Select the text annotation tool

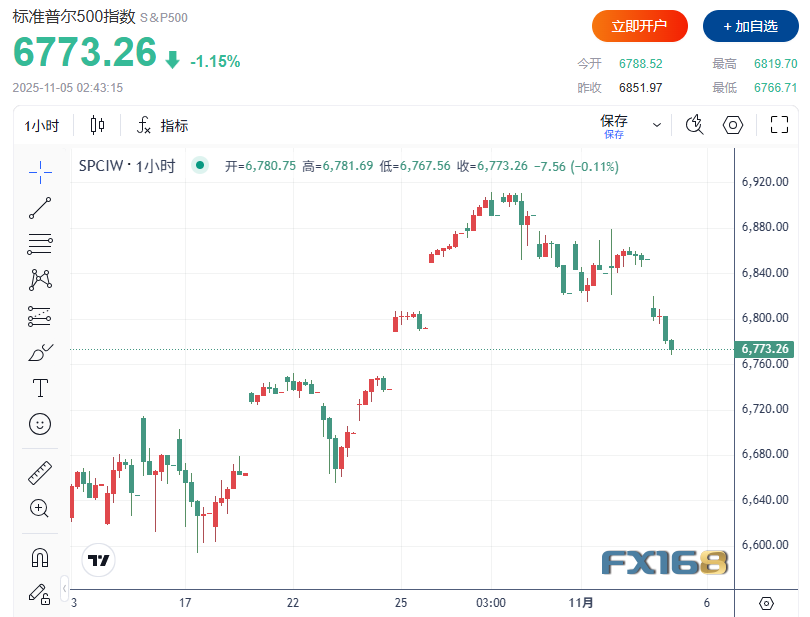(x=40, y=388)
